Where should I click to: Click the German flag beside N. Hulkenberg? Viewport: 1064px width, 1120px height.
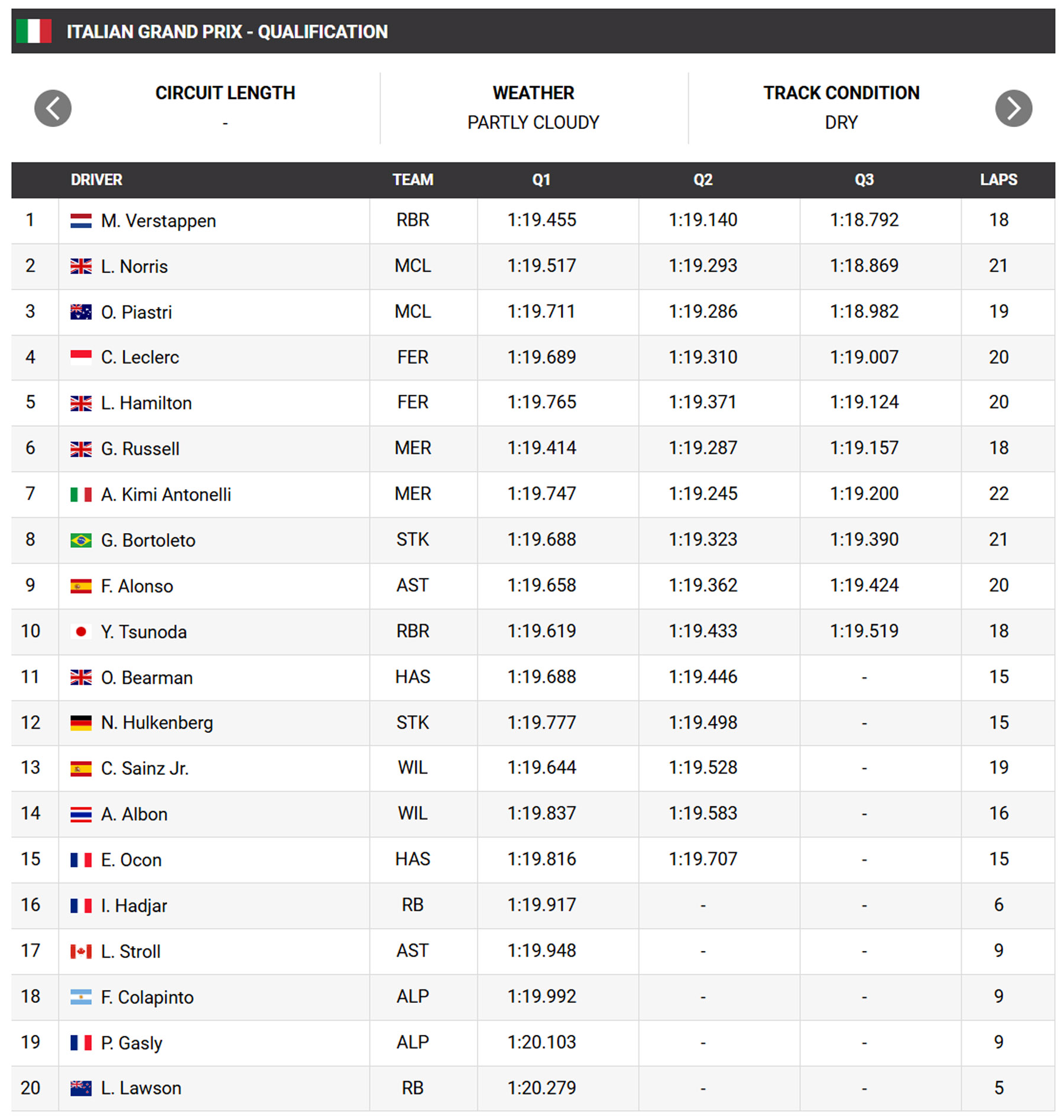coord(81,723)
